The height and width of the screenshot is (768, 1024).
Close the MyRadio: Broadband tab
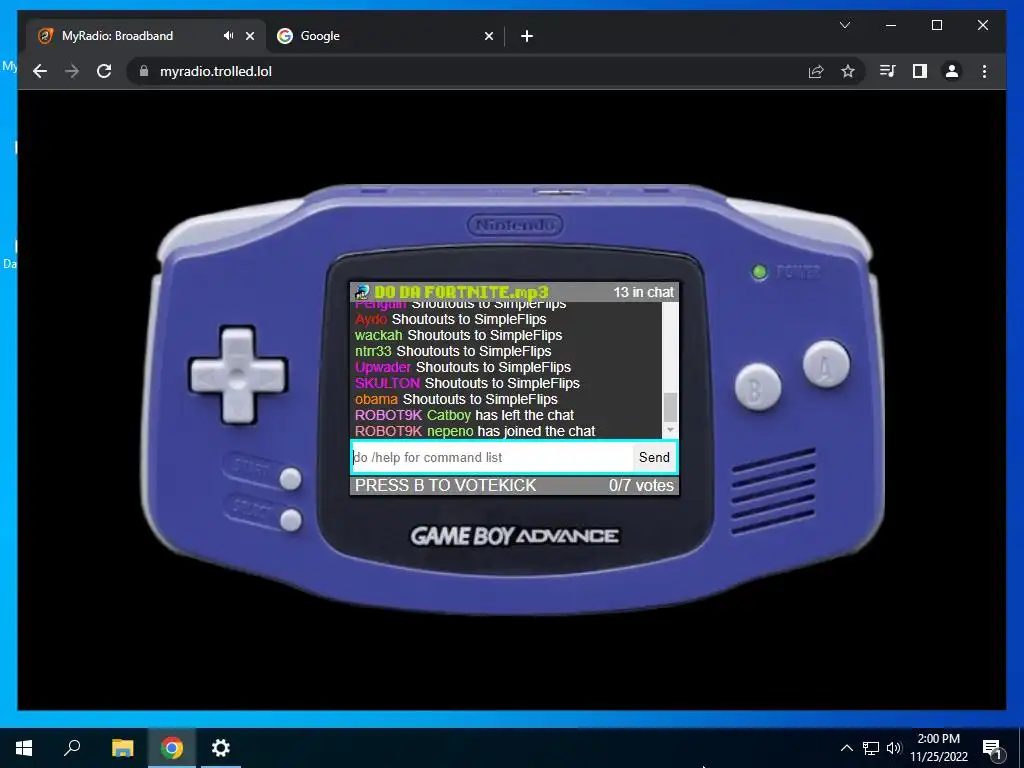[x=249, y=36]
